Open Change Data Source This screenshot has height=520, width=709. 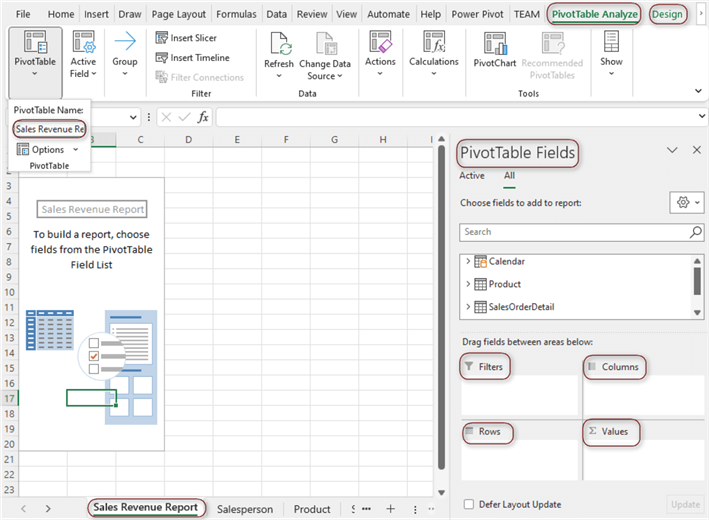[x=326, y=45]
